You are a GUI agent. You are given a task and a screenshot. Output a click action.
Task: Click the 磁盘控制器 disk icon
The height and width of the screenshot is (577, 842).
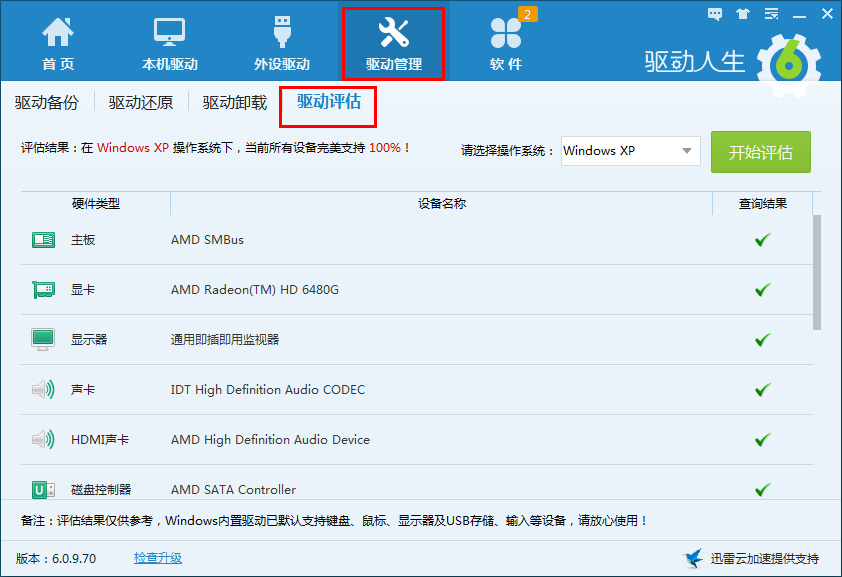coord(43,490)
